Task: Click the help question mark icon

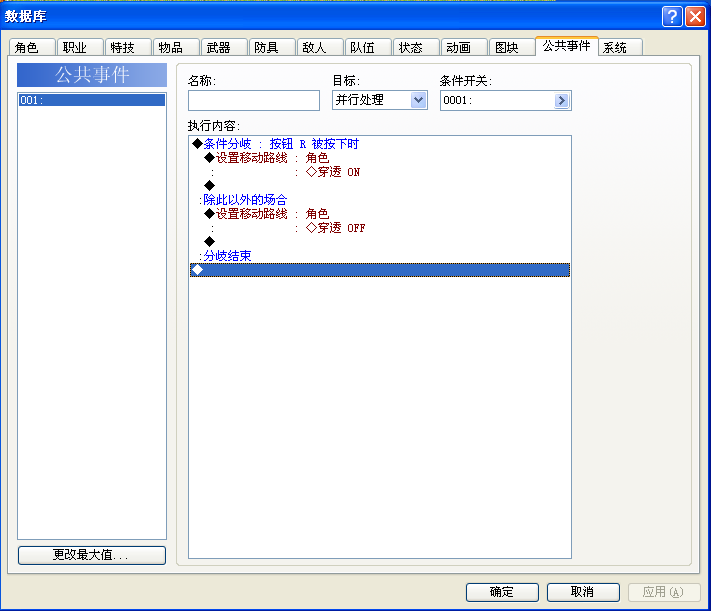Action: [672, 17]
